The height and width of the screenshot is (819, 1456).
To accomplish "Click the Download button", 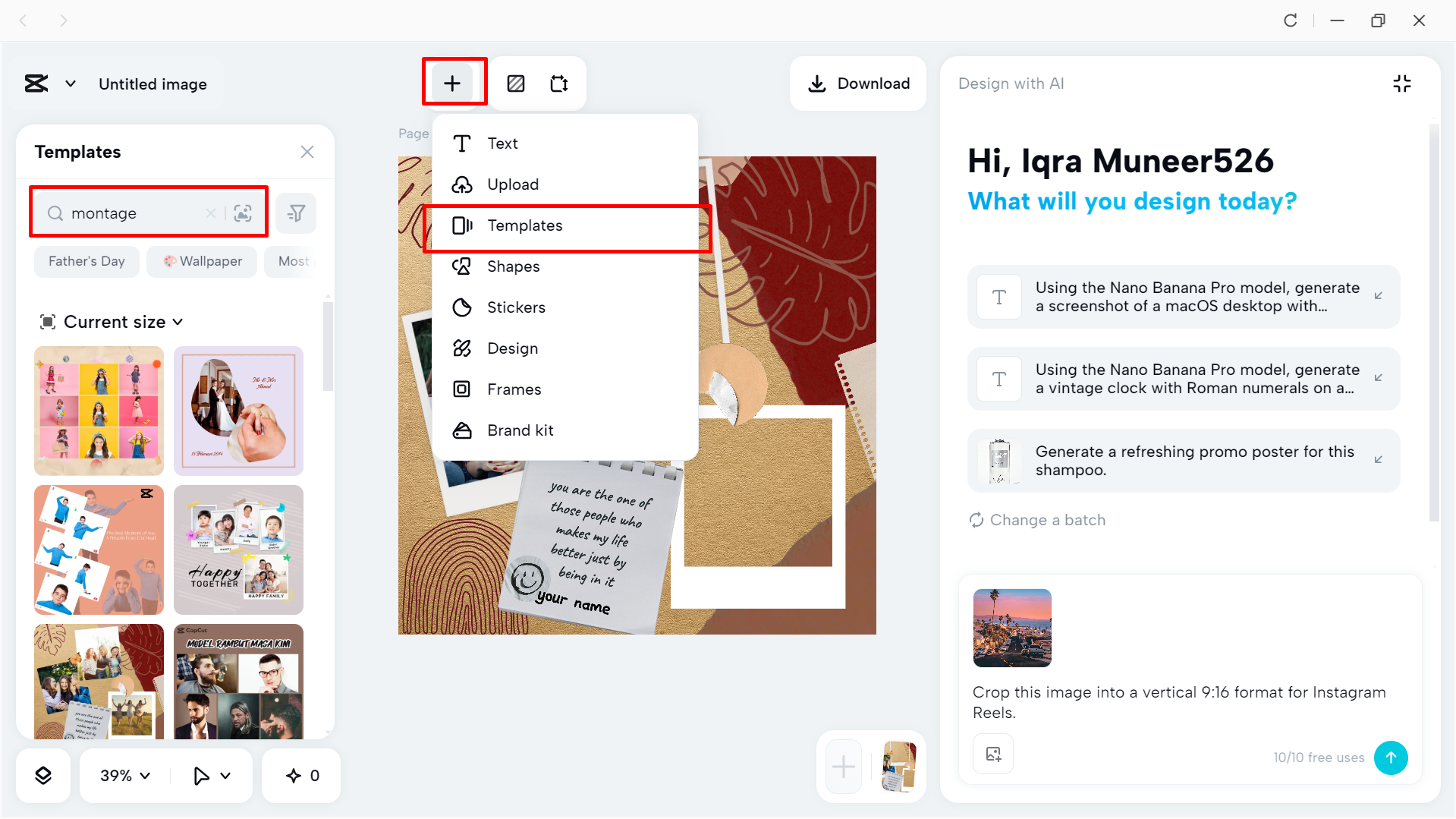I will point(858,83).
